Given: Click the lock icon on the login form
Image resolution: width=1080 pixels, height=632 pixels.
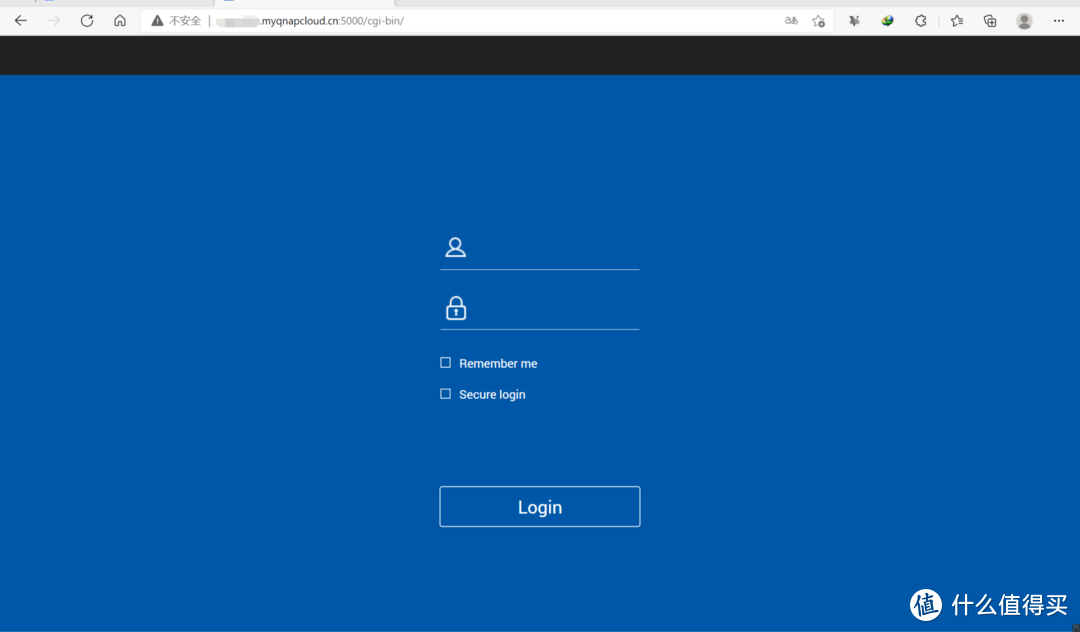Looking at the screenshot, I should click(x=456, y=308).
